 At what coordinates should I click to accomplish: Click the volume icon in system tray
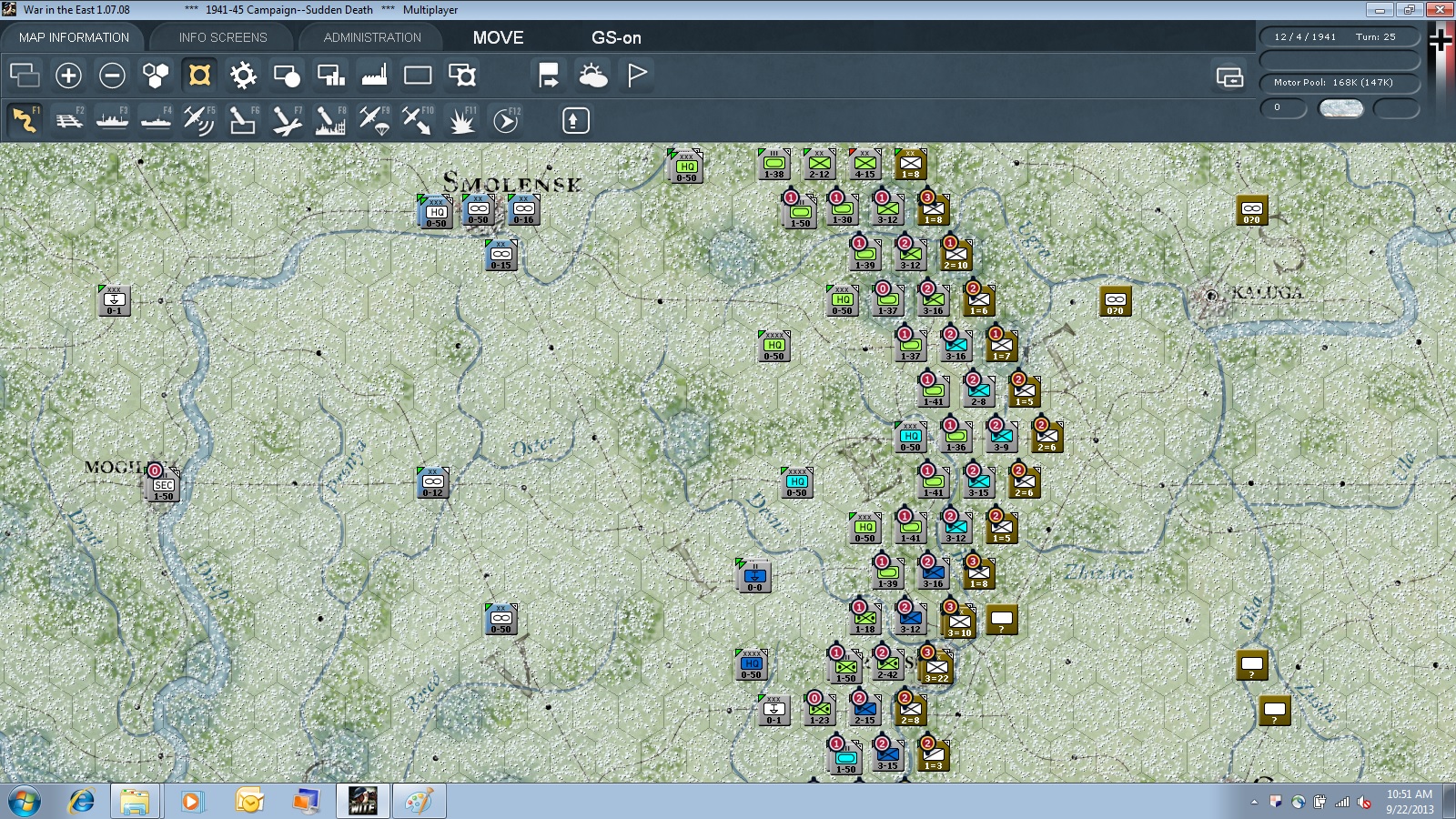click(x=1364, y=802)
